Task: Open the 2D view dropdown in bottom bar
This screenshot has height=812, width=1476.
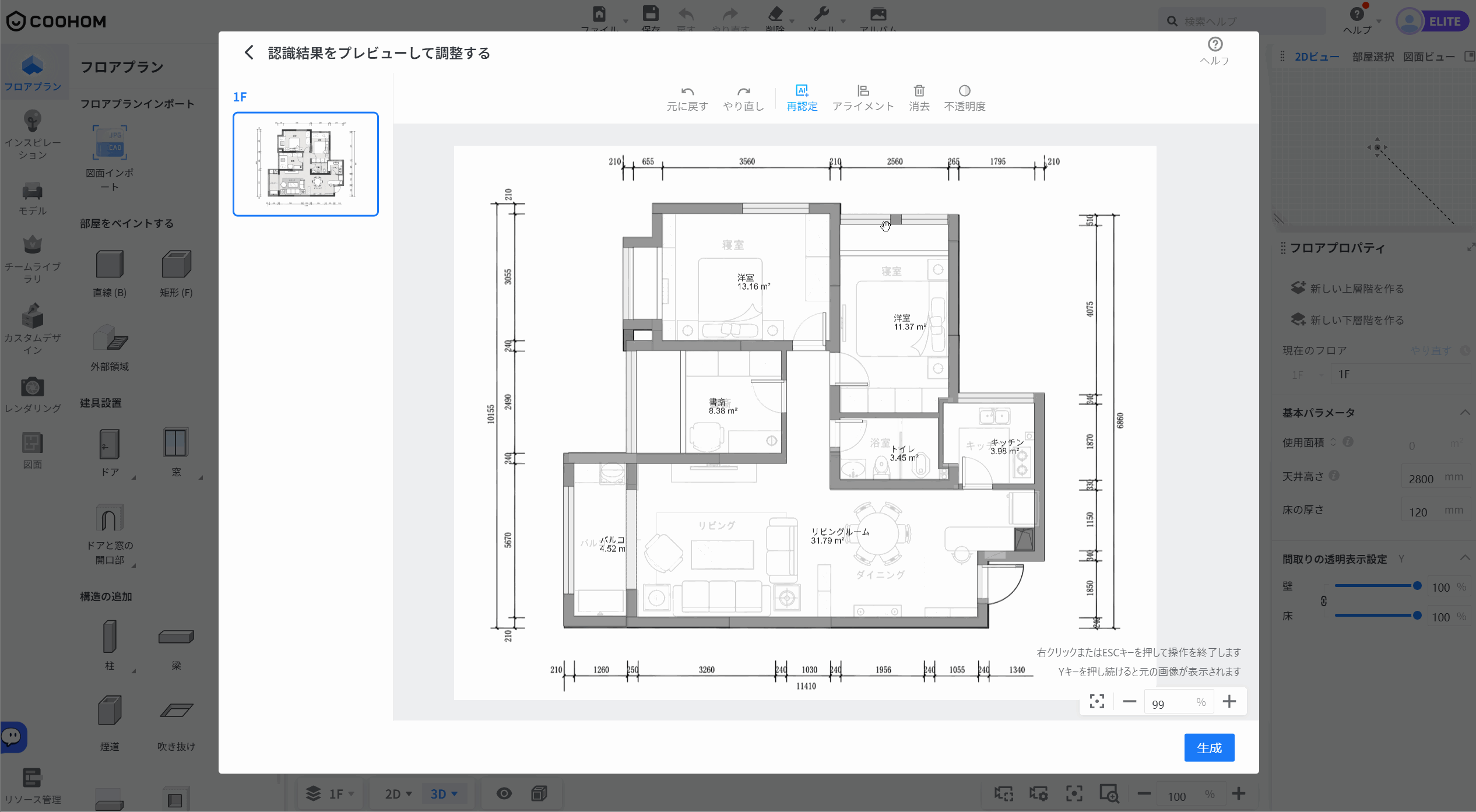Action: pyautogui.click(x=398, y=793)
